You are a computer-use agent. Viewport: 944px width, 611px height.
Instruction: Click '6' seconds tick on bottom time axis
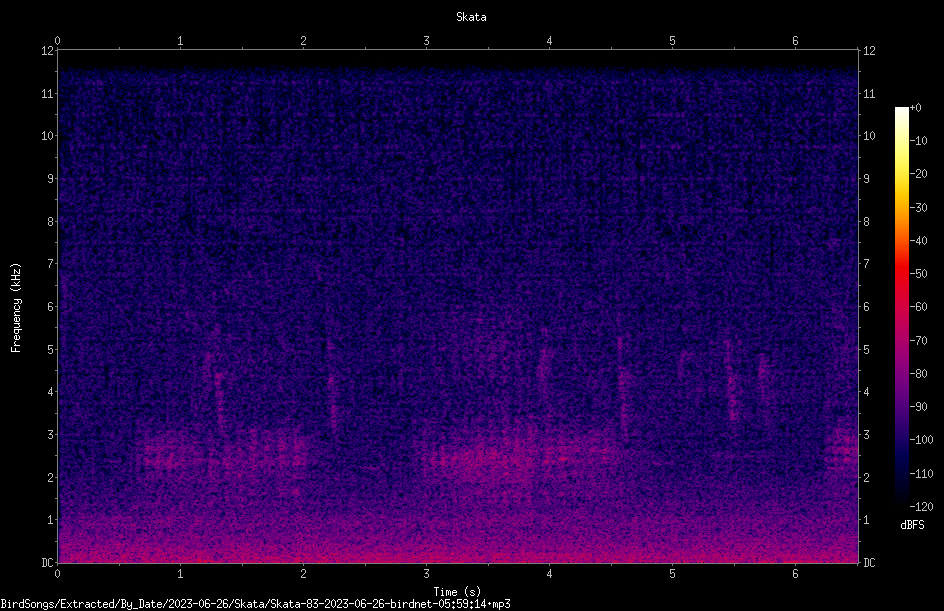coord(795,574)
